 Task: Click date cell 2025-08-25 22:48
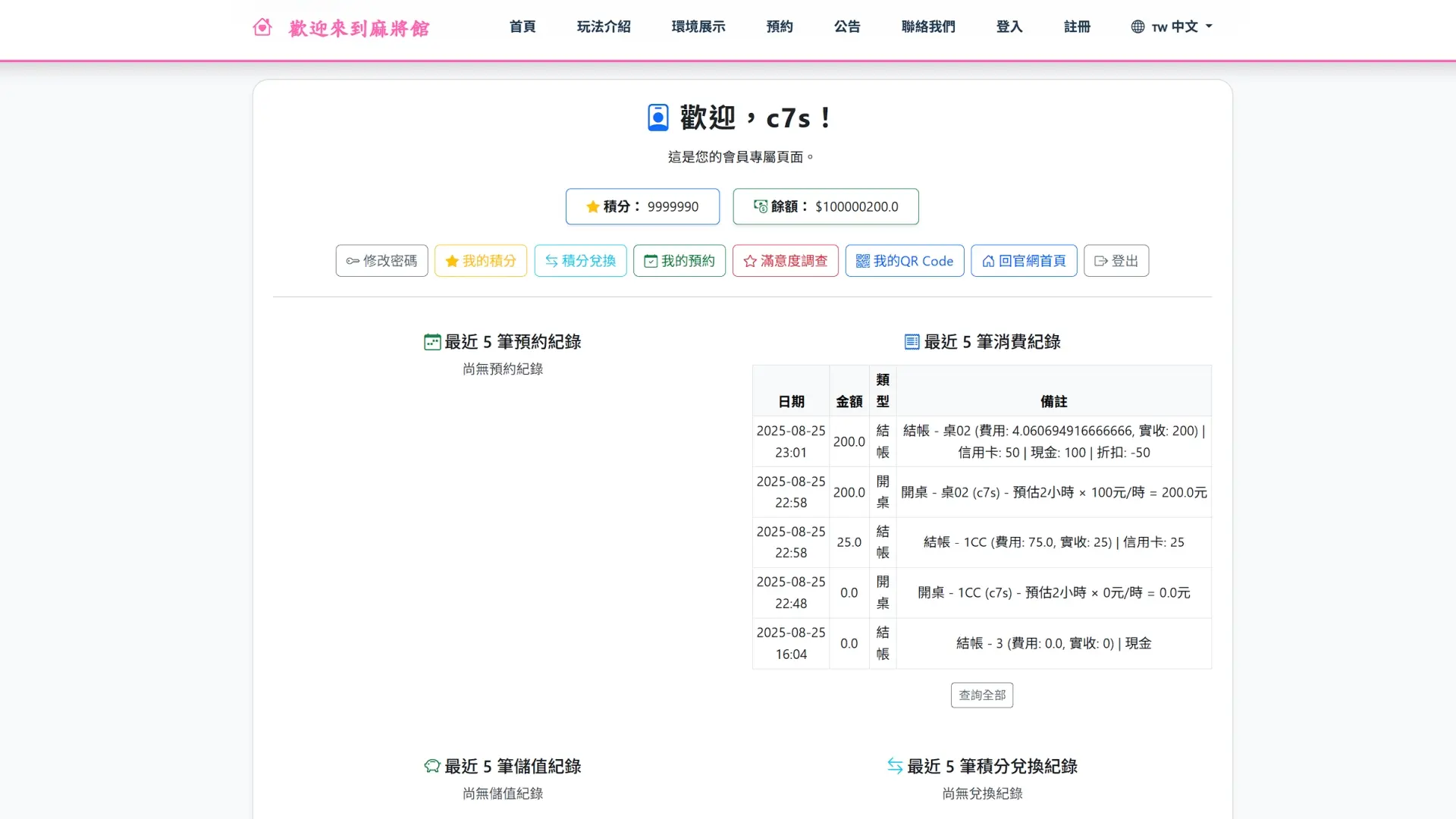coord(791,593)
